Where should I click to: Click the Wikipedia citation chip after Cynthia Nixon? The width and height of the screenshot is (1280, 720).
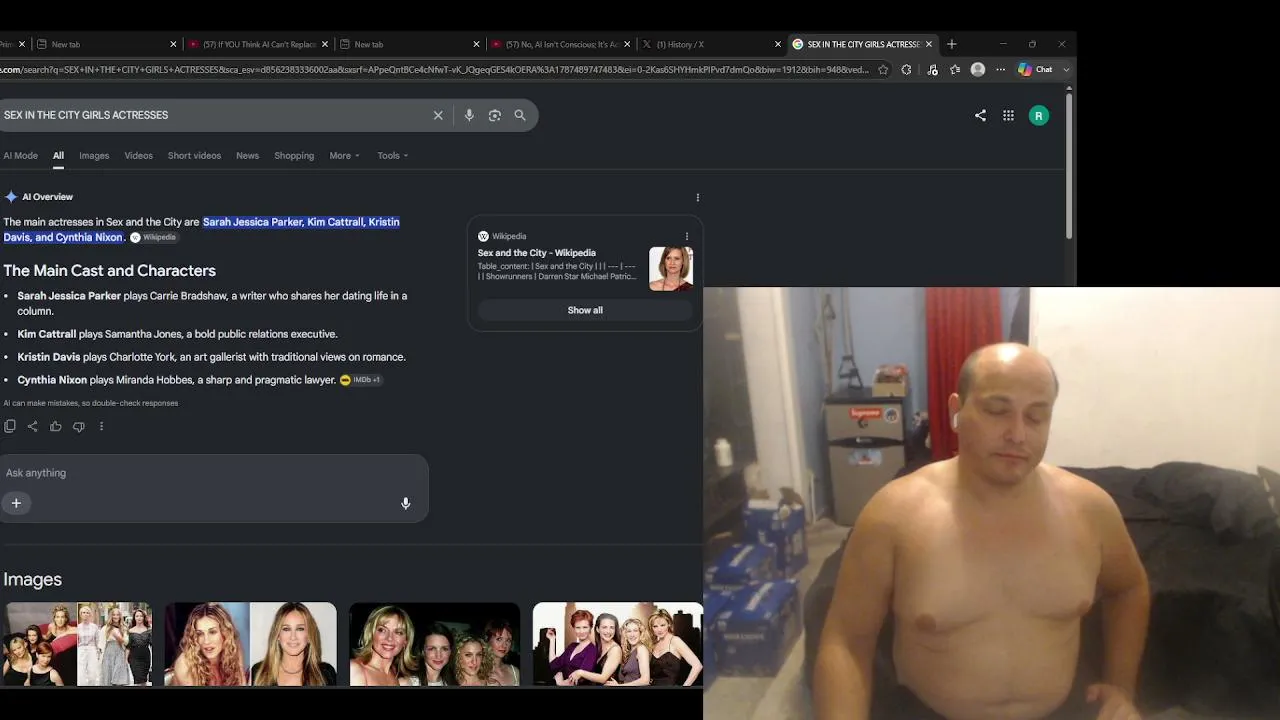(153, 238)
